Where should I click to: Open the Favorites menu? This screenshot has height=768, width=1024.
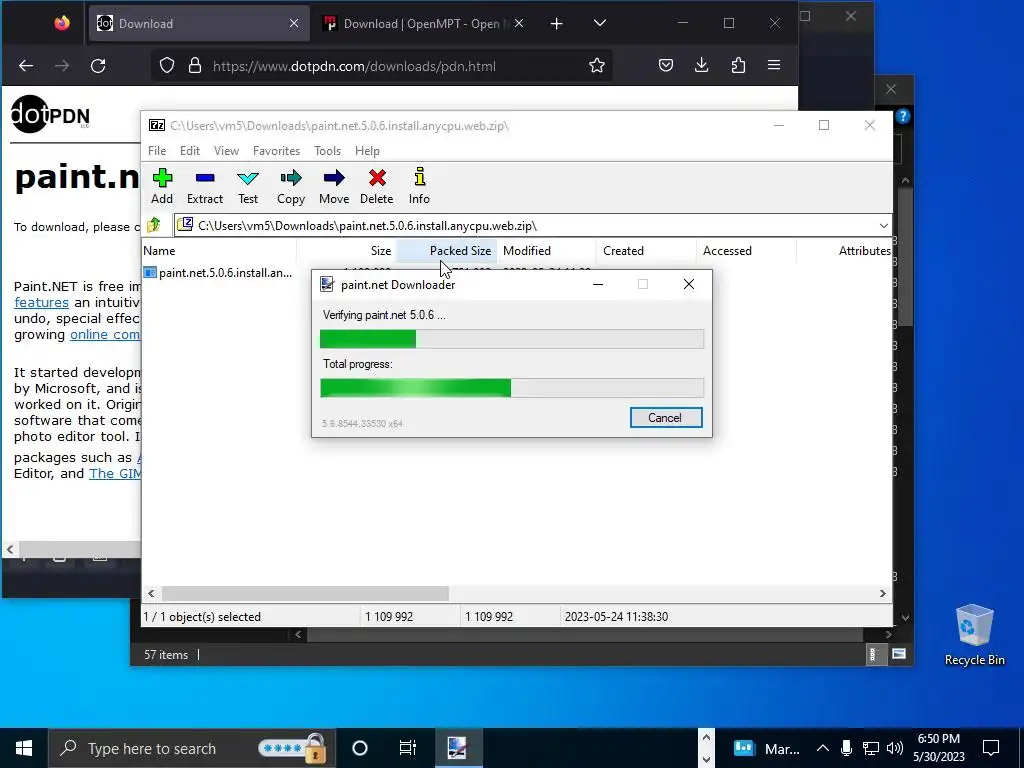point(276,151)
